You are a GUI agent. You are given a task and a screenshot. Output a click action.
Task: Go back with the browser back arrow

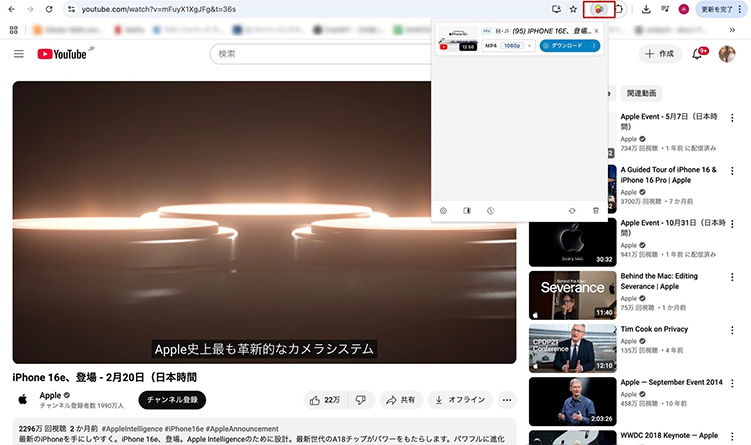click(11, 9)
